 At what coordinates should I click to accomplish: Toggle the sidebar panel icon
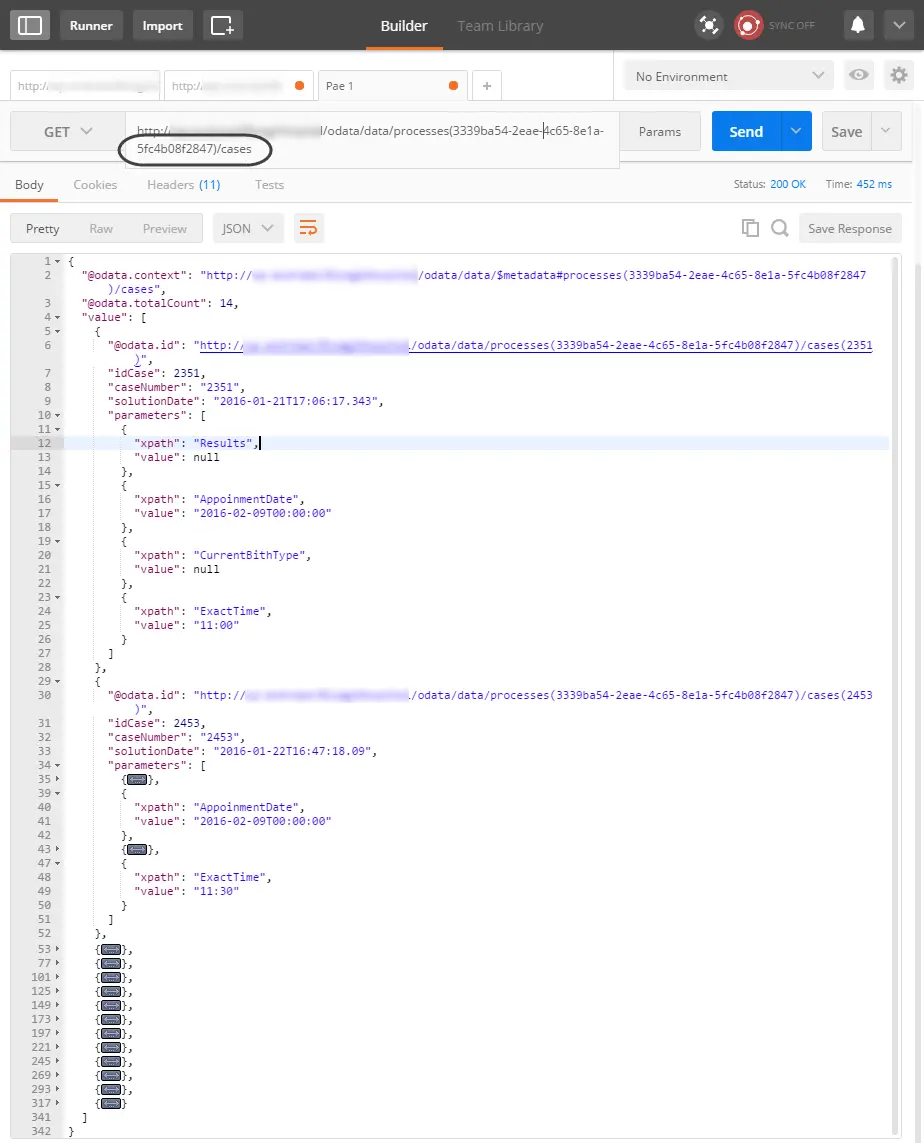point(30,25)
